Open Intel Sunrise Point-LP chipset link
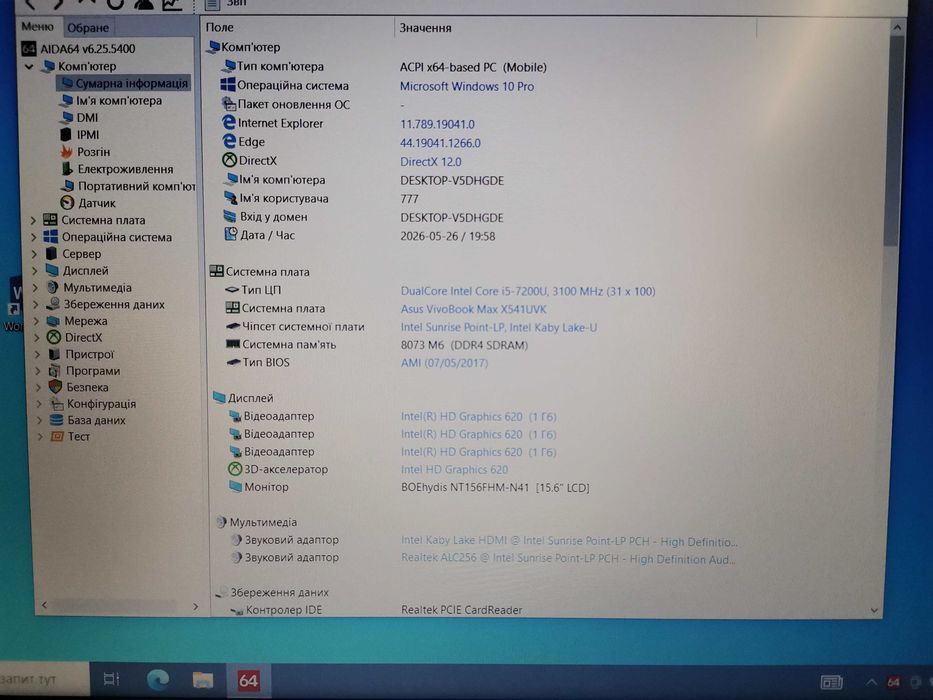The height and width of the screenshot is (700, 933). coord(499,327)
